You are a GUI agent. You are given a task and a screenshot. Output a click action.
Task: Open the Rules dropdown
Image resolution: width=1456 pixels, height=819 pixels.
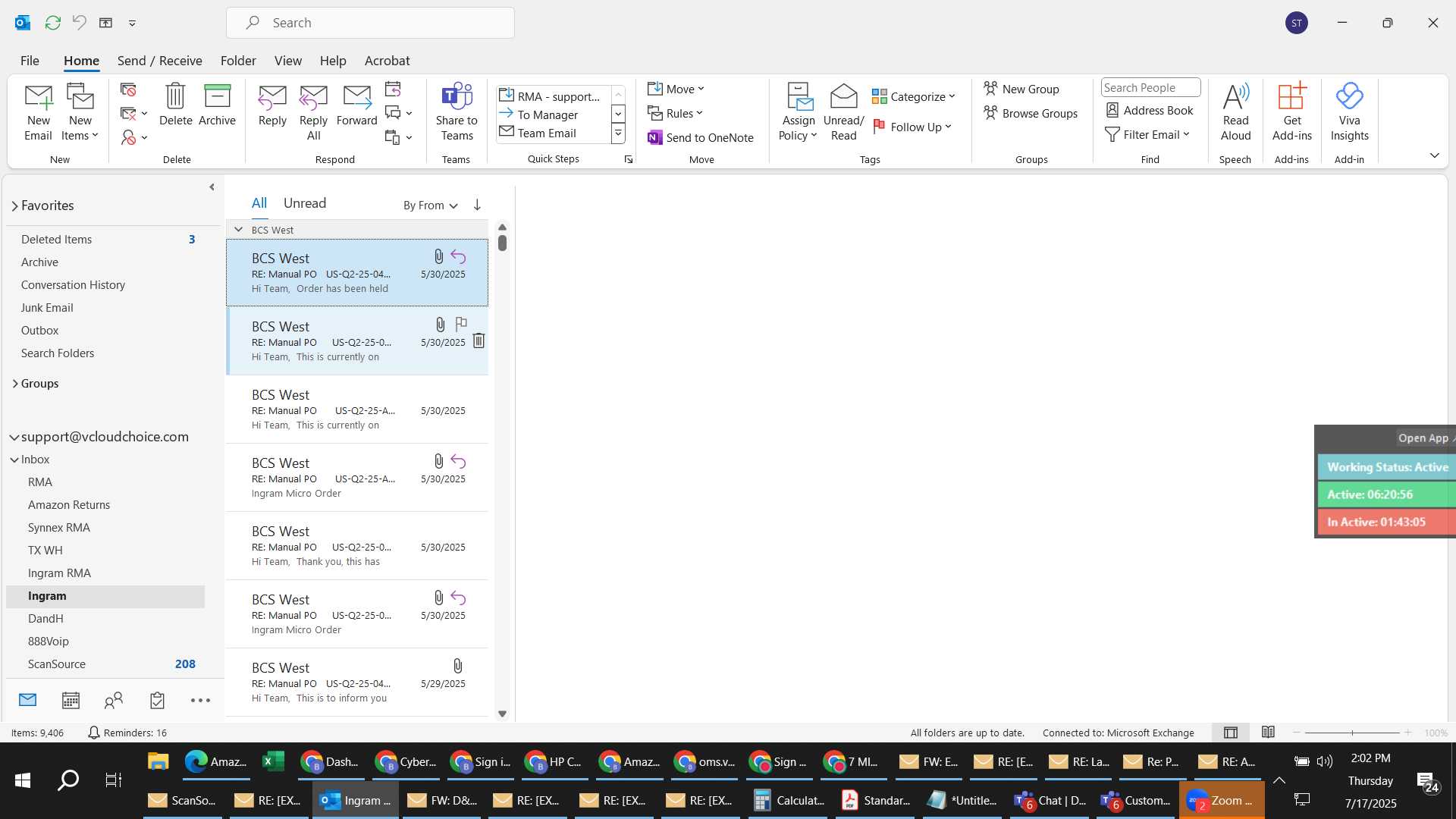(x=676, y=113)
